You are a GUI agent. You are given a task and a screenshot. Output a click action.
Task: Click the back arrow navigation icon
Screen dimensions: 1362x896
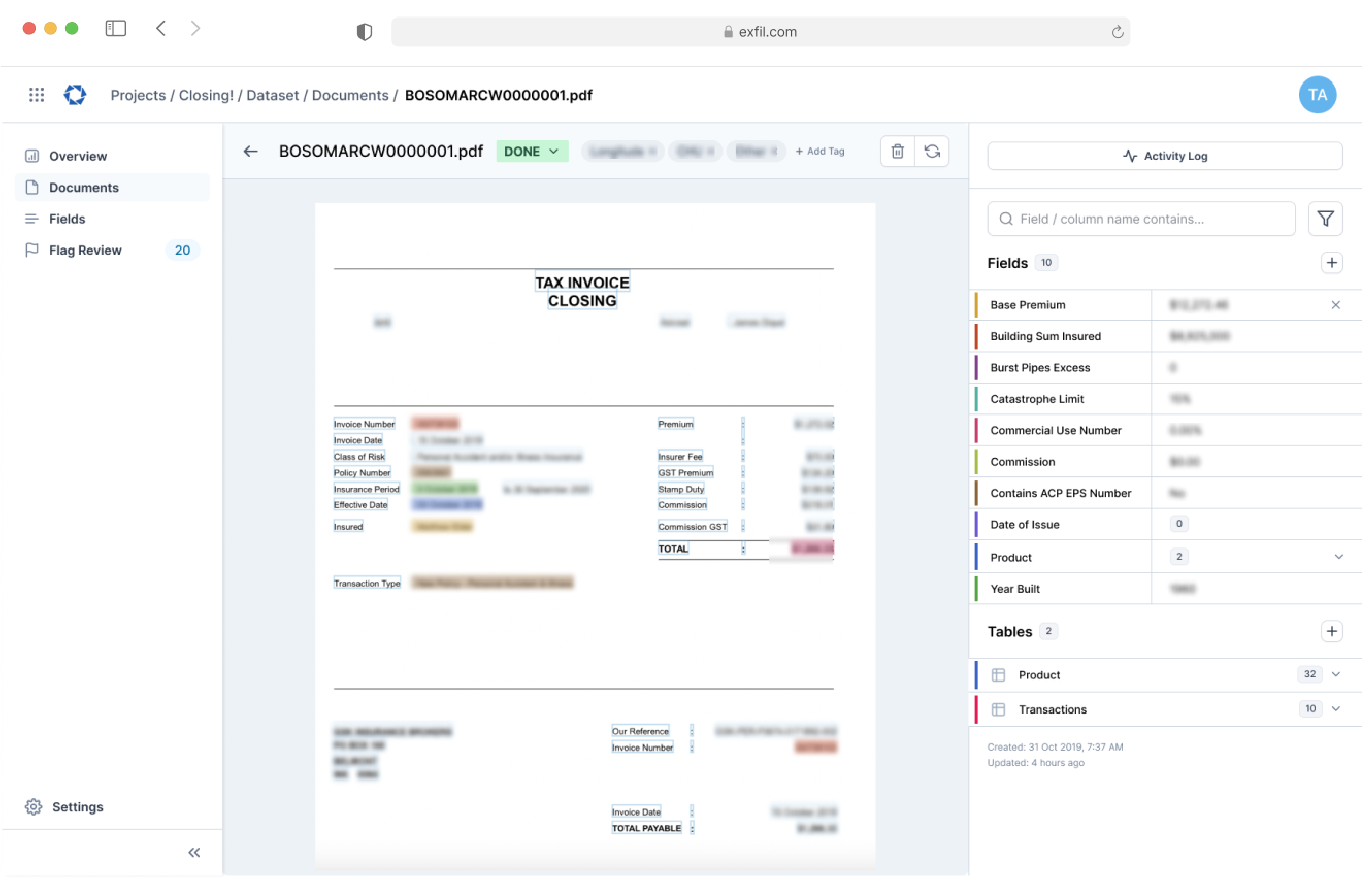(x=251, y=150)
